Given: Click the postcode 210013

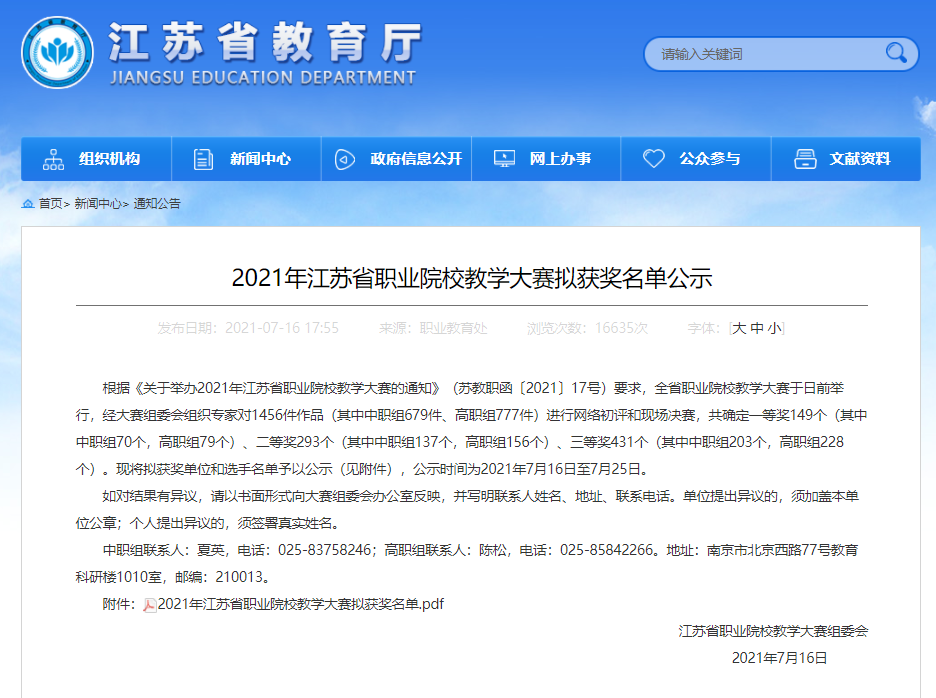Looking at the screenshot, I should pos(239,577).
